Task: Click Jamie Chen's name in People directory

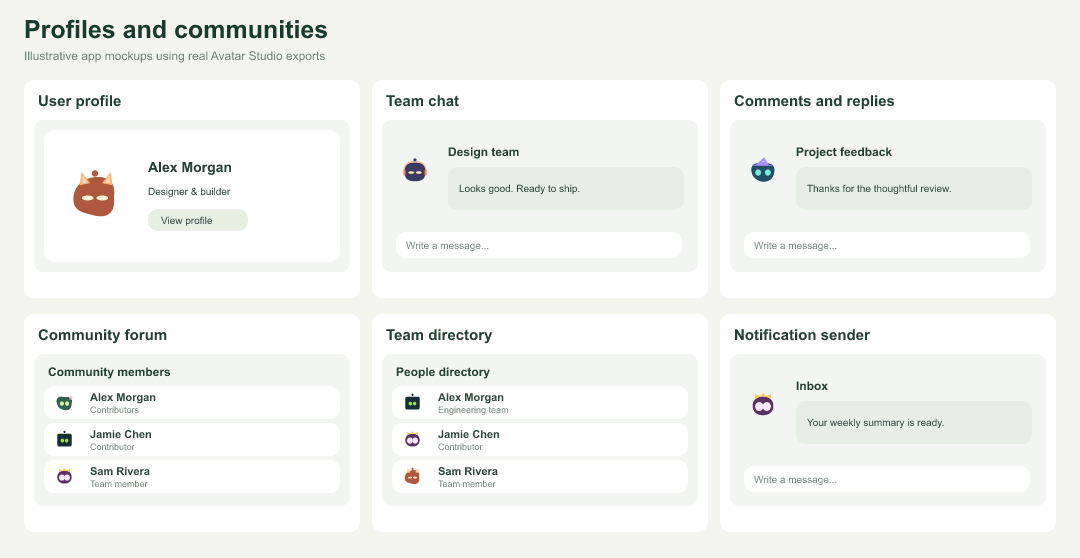Action: 469,435
